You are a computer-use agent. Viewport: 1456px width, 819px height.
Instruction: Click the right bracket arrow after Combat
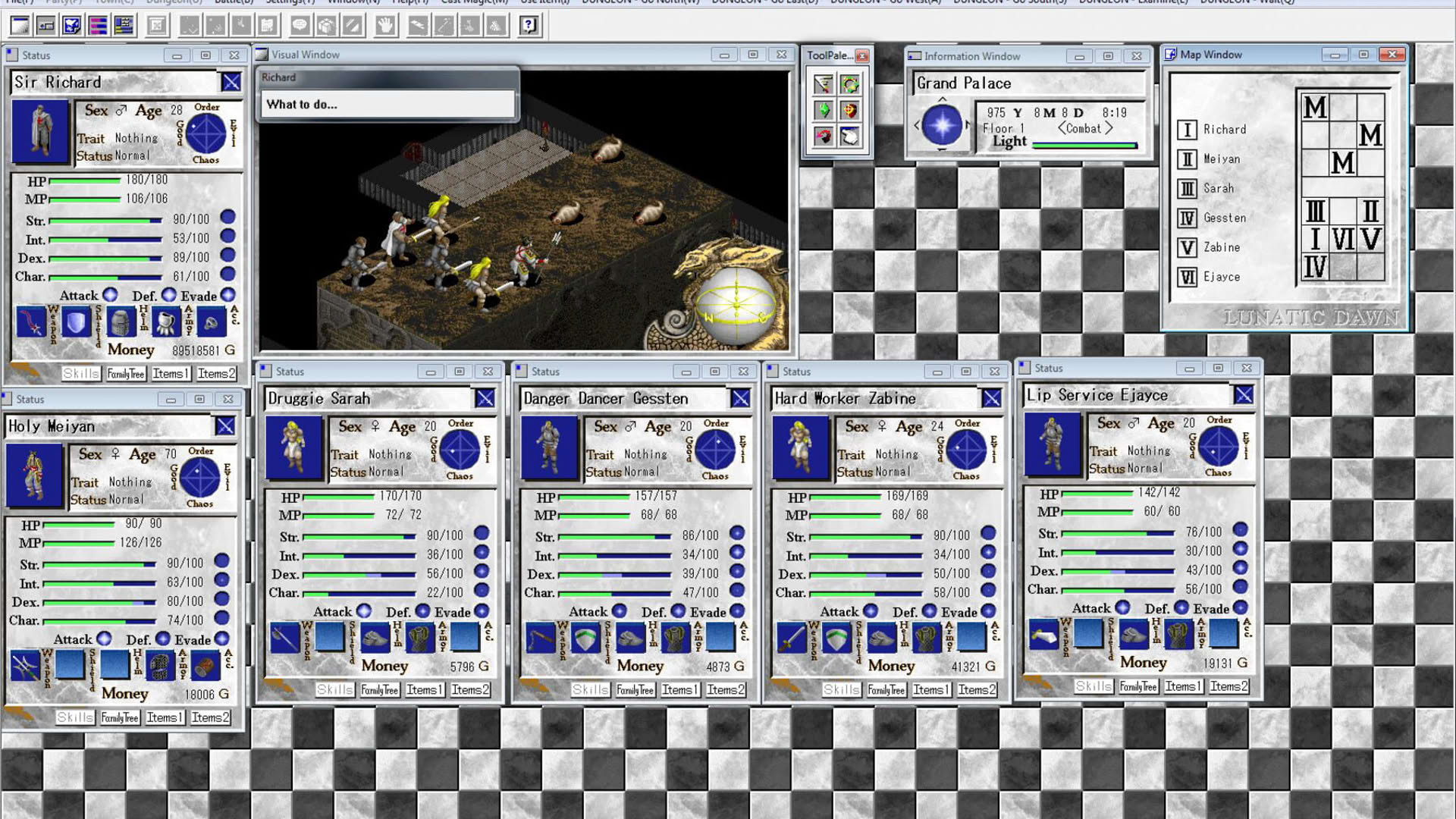tap(1109, 128)
